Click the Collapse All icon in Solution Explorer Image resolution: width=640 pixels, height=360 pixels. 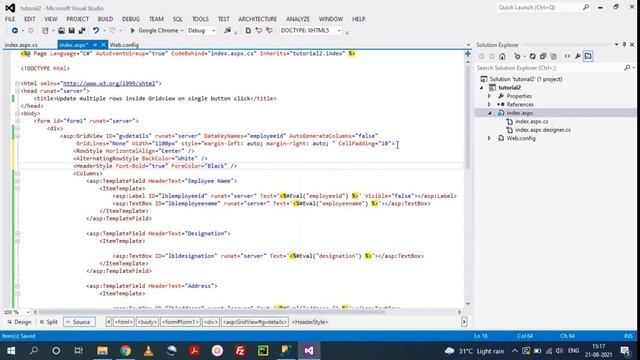tap(543, 56)
